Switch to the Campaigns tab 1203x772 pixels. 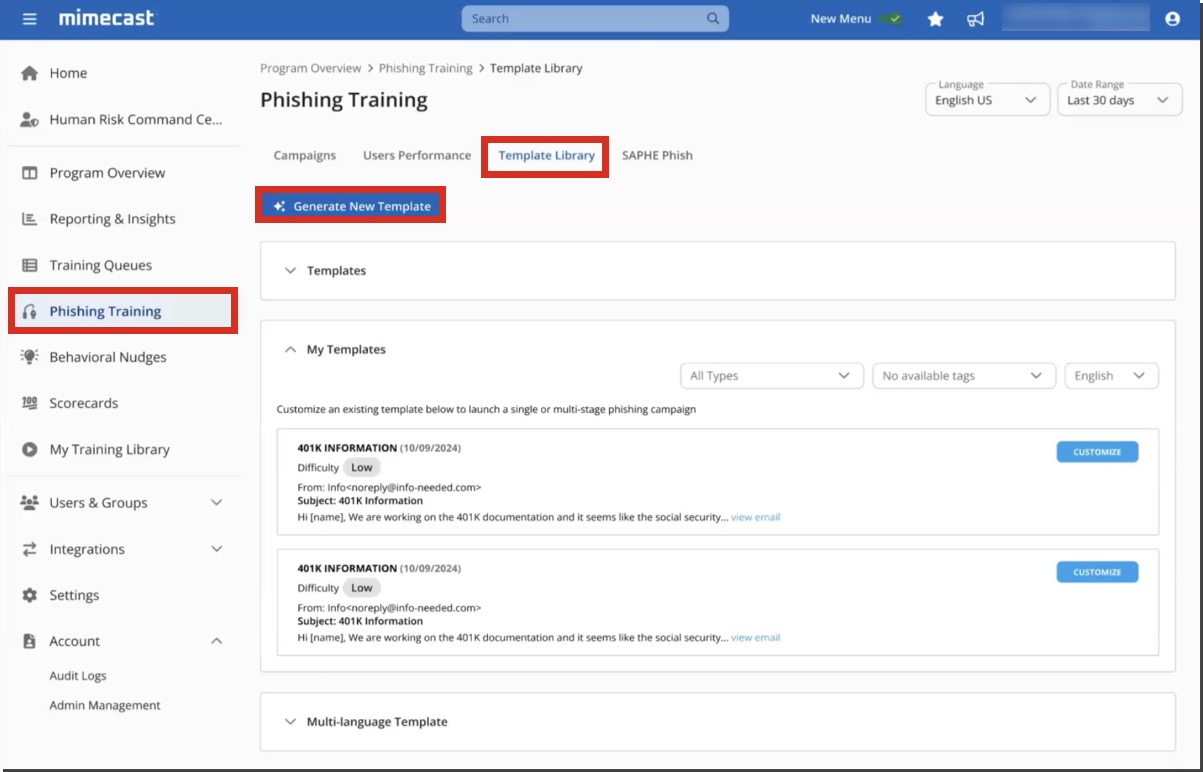click(x=304, y=155)
